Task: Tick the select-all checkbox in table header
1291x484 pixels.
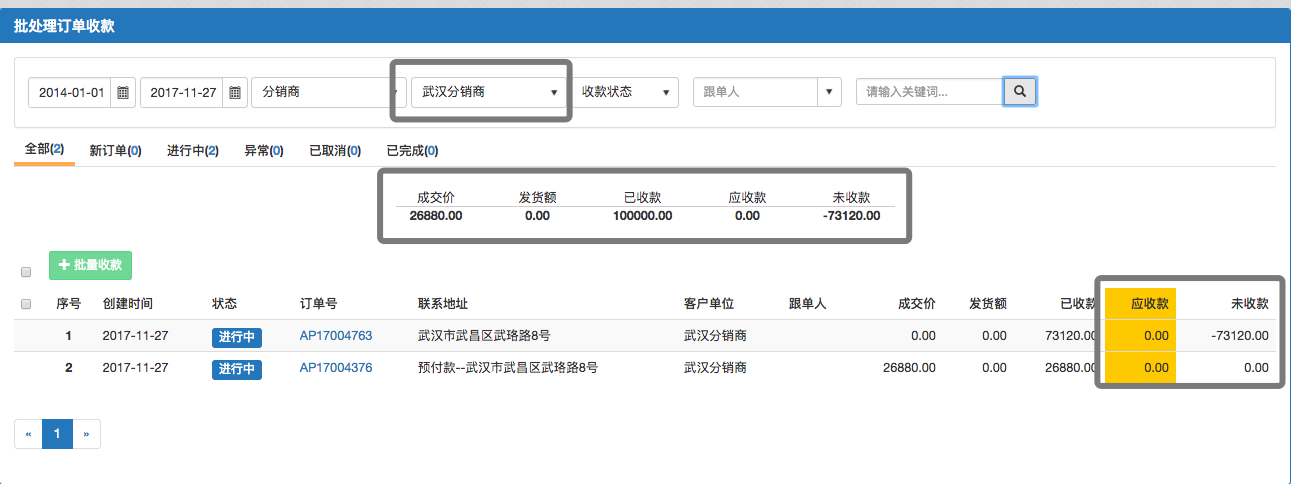Action: 26,304
